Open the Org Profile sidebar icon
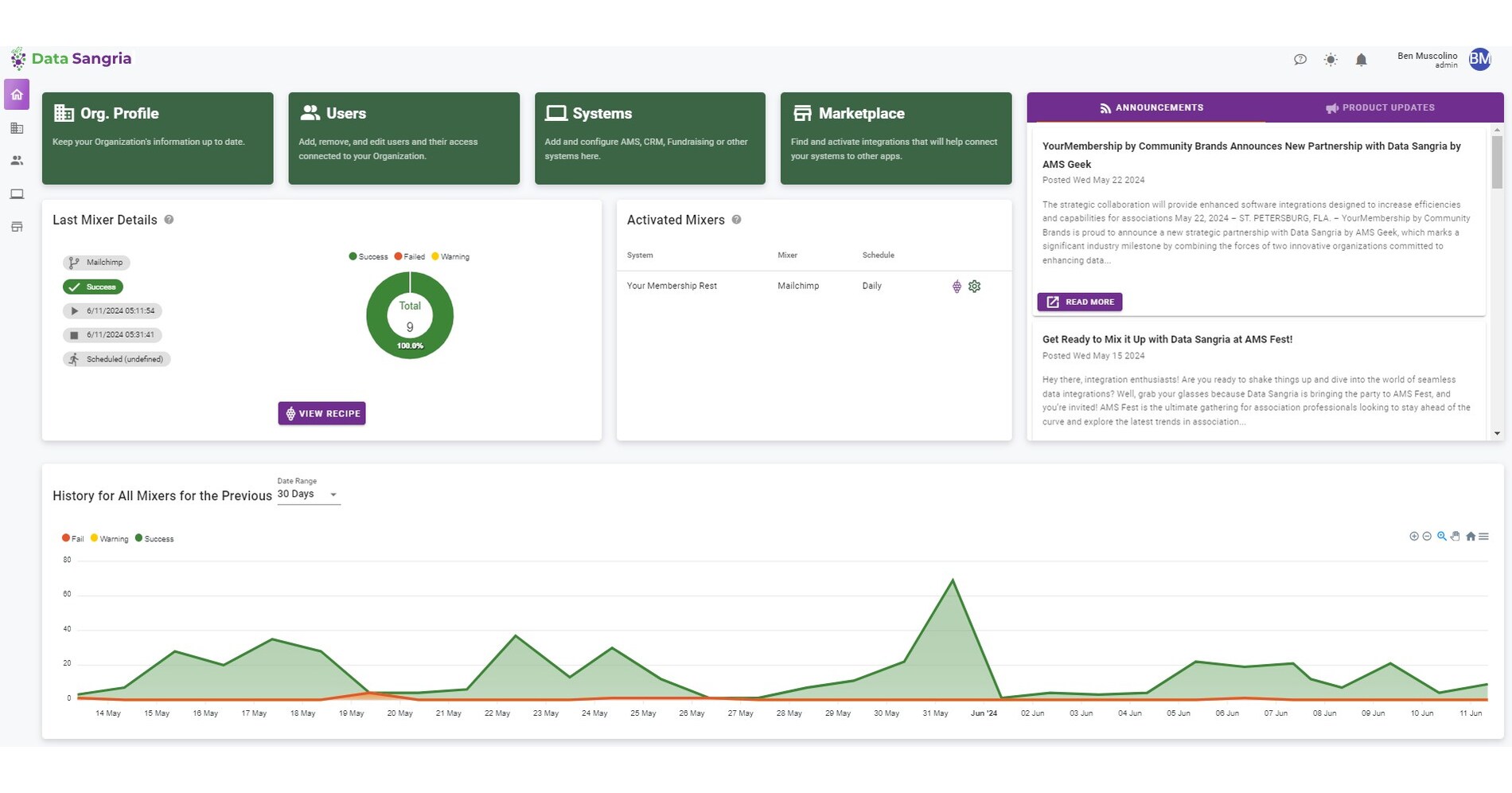The height and width of the screenshot is (793, 1512). [x=17, y=128]
